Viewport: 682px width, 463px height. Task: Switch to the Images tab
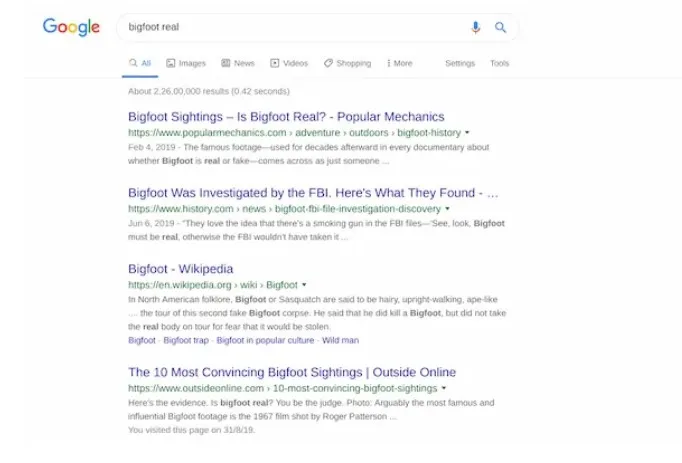186,63
